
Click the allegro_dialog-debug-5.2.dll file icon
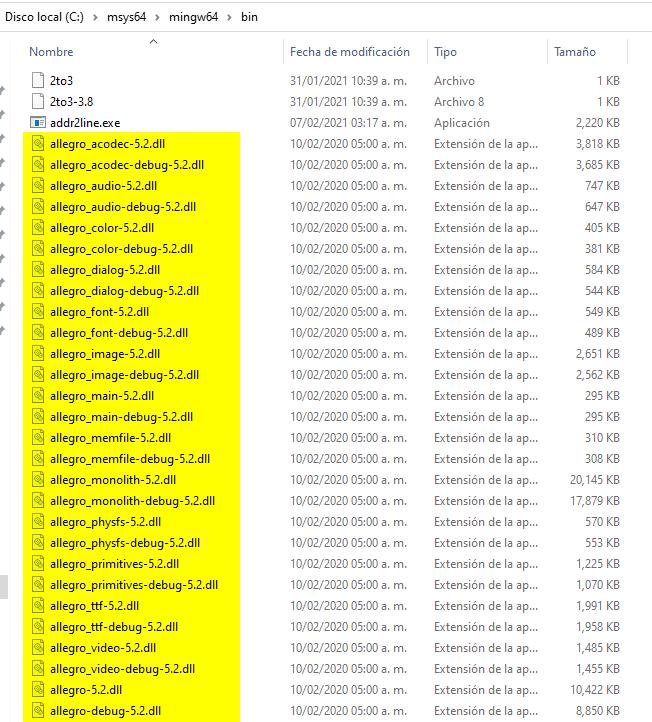pyautogui.click(x=38, y=291)
